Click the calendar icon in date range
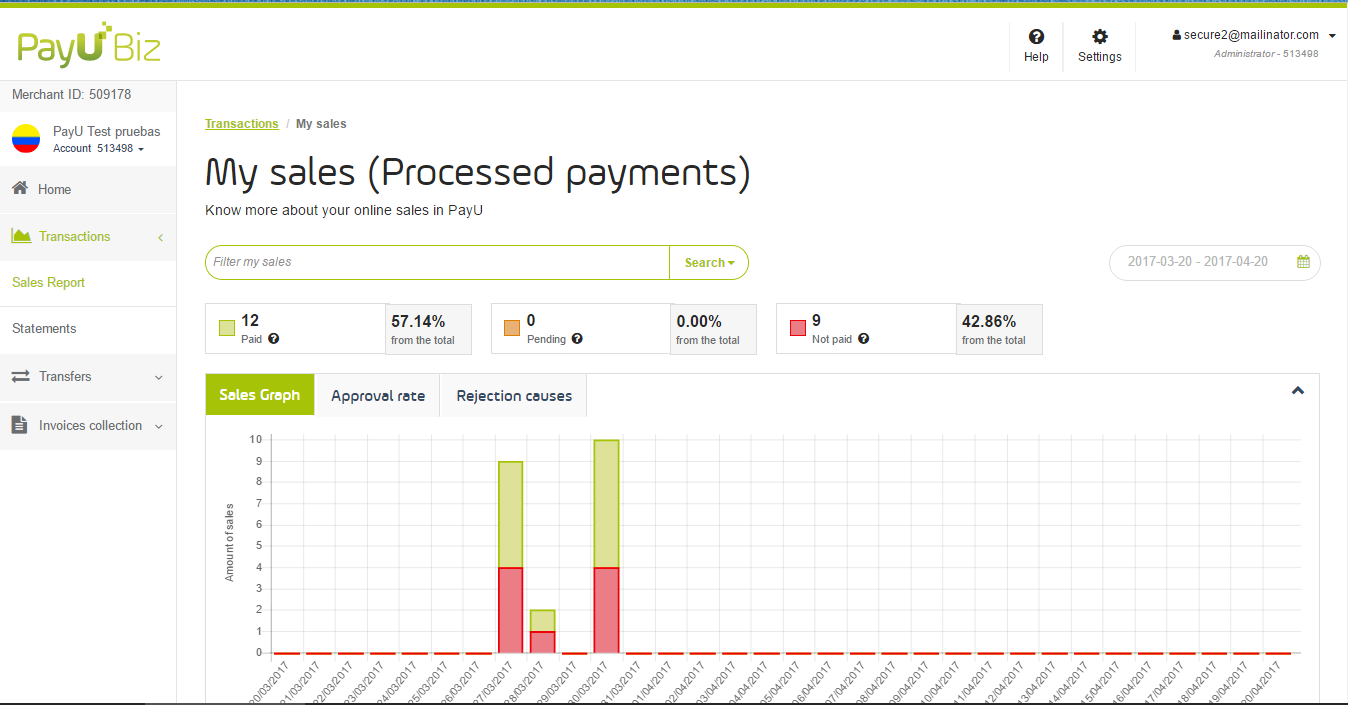The width and height of the screenshot is (1348, 705). click(x=1303, y=262)
